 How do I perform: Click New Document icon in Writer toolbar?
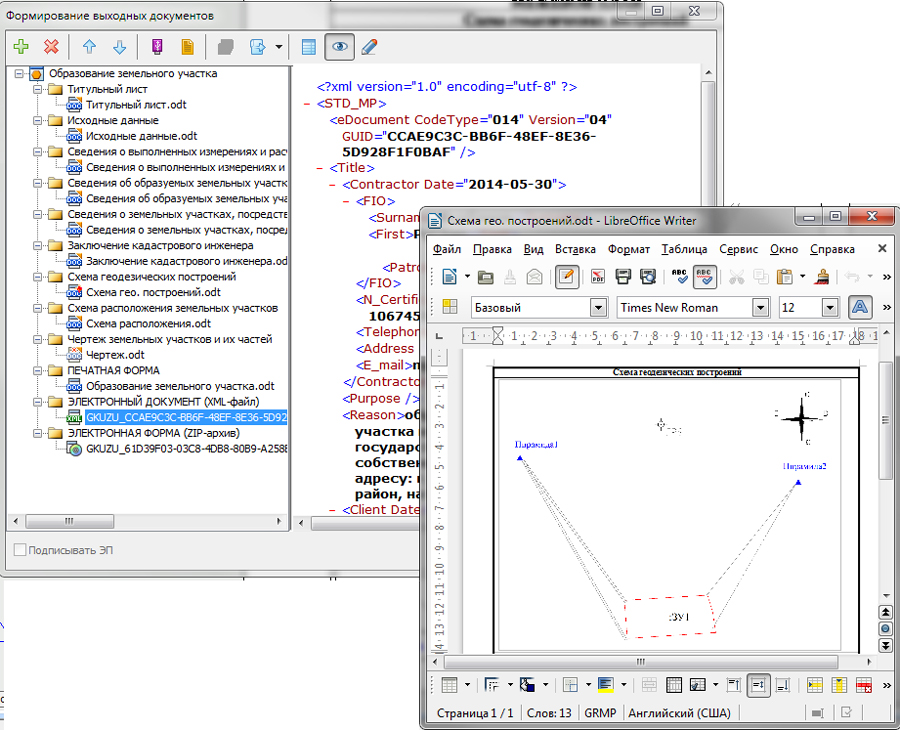449,277
